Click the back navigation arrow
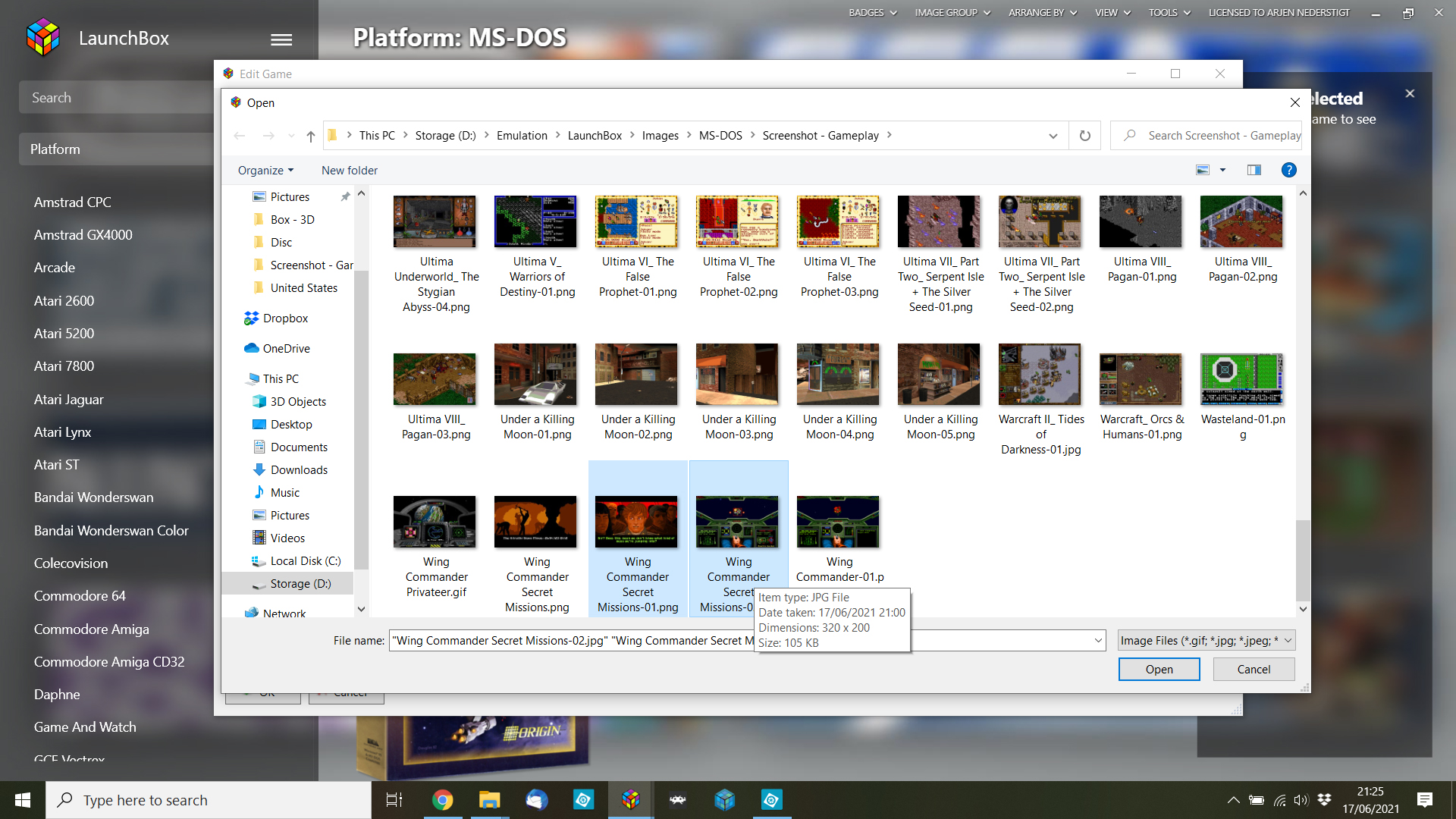 (x=240, y=136)
